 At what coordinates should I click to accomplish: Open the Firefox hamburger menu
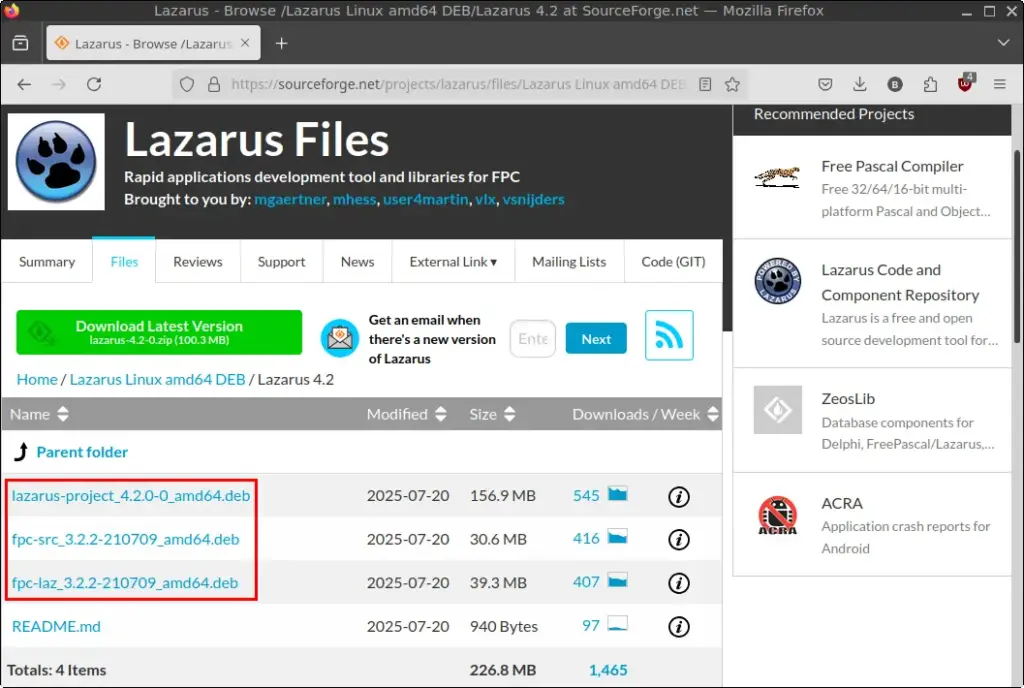[x=999, y=84]
